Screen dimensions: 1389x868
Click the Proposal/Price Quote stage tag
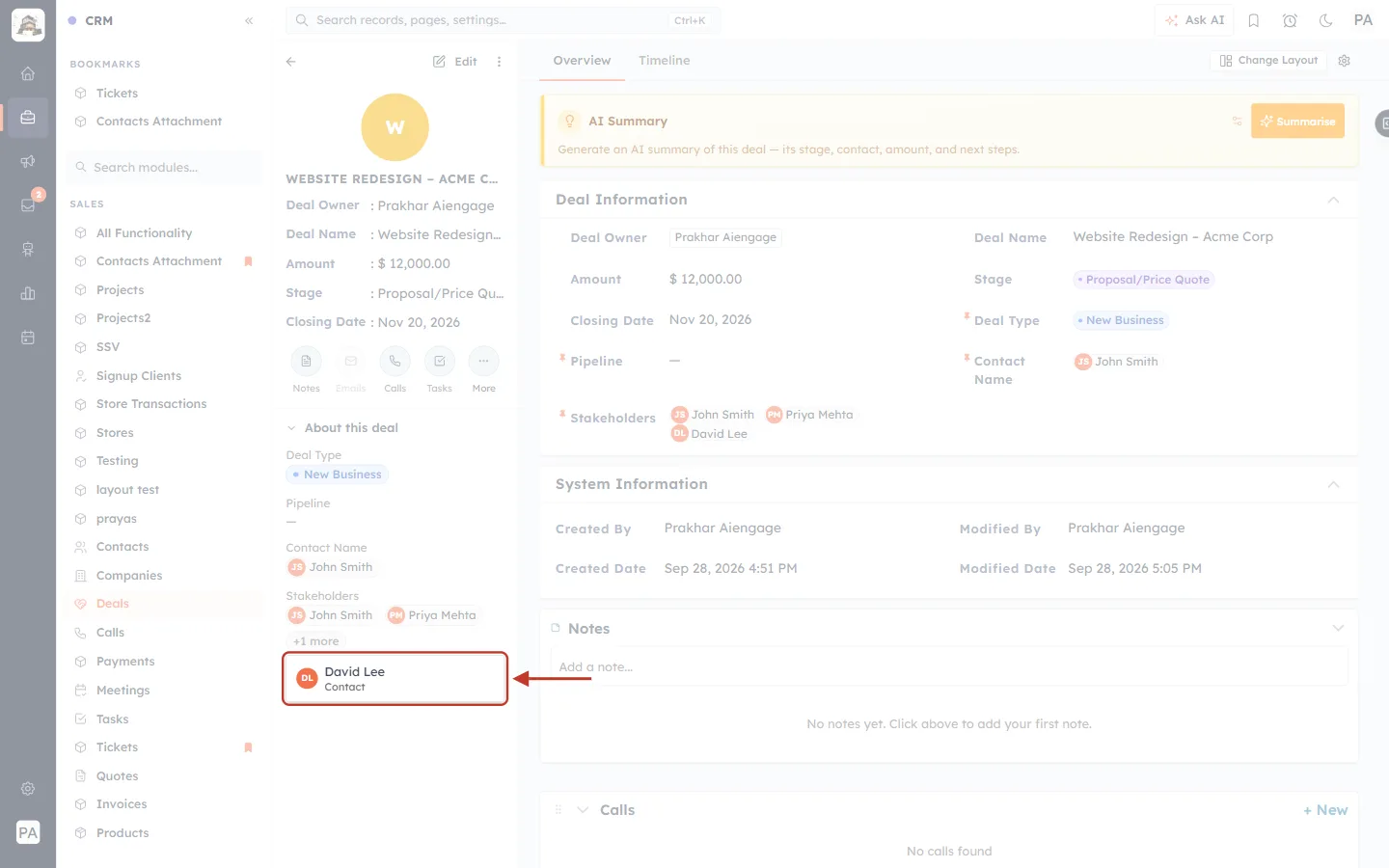coord(1143,280)
